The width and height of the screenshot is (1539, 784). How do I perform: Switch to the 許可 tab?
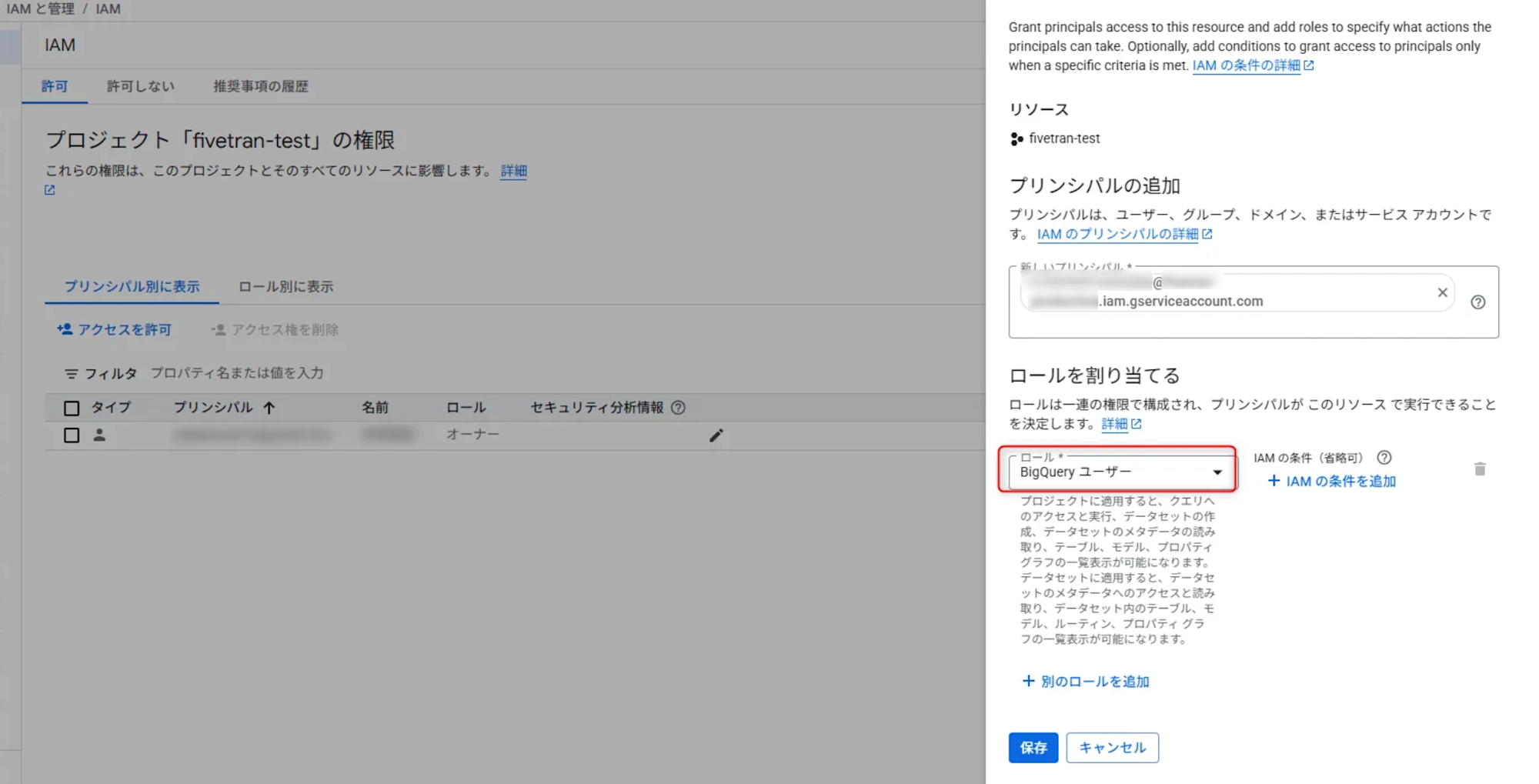coord(55,86)
